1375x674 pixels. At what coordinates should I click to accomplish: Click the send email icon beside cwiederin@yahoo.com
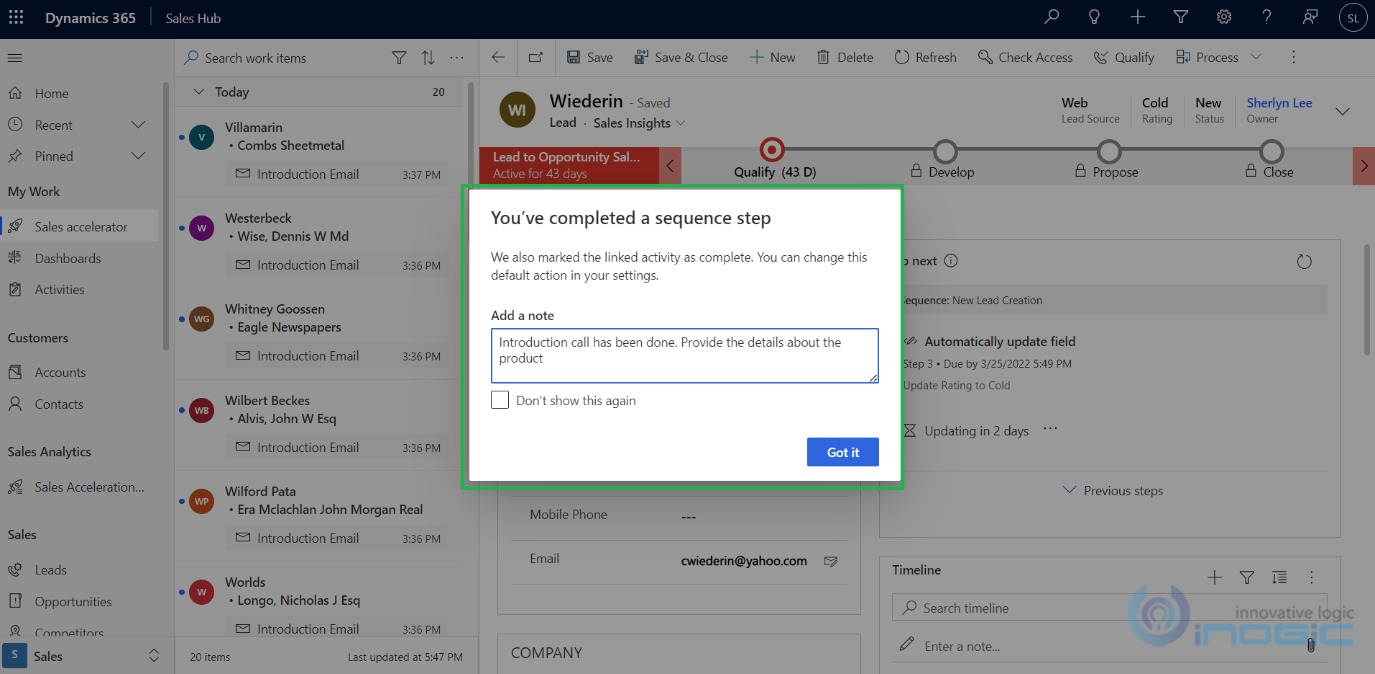[x=830, y=561]
